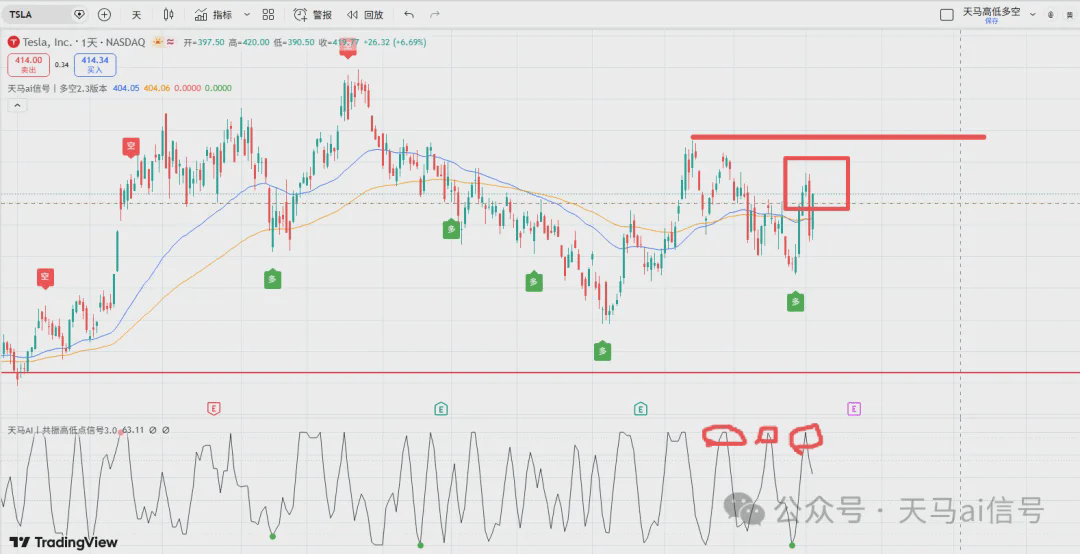Click the green 多 marker on moving average
The image size is (1080, 554).
click(x=451, y=229)
